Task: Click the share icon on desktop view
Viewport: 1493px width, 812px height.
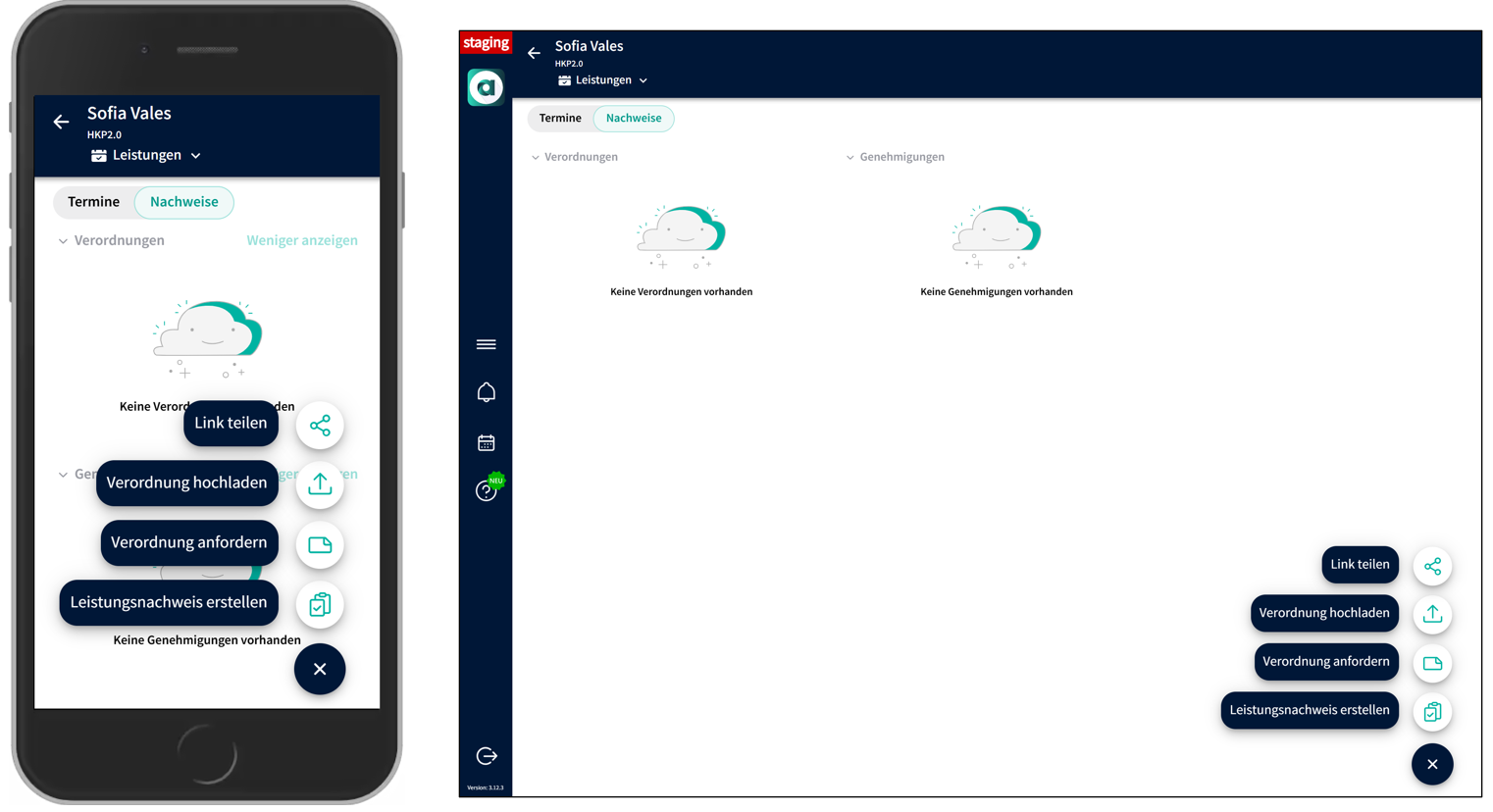Action: 1432,567
